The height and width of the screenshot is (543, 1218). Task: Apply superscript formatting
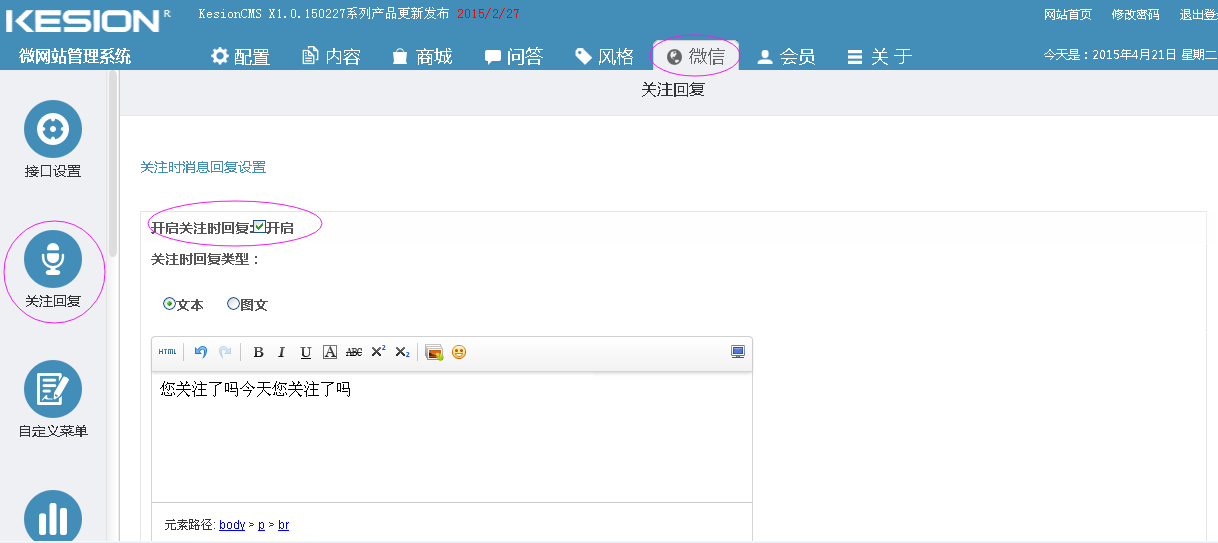pos(378,352)
